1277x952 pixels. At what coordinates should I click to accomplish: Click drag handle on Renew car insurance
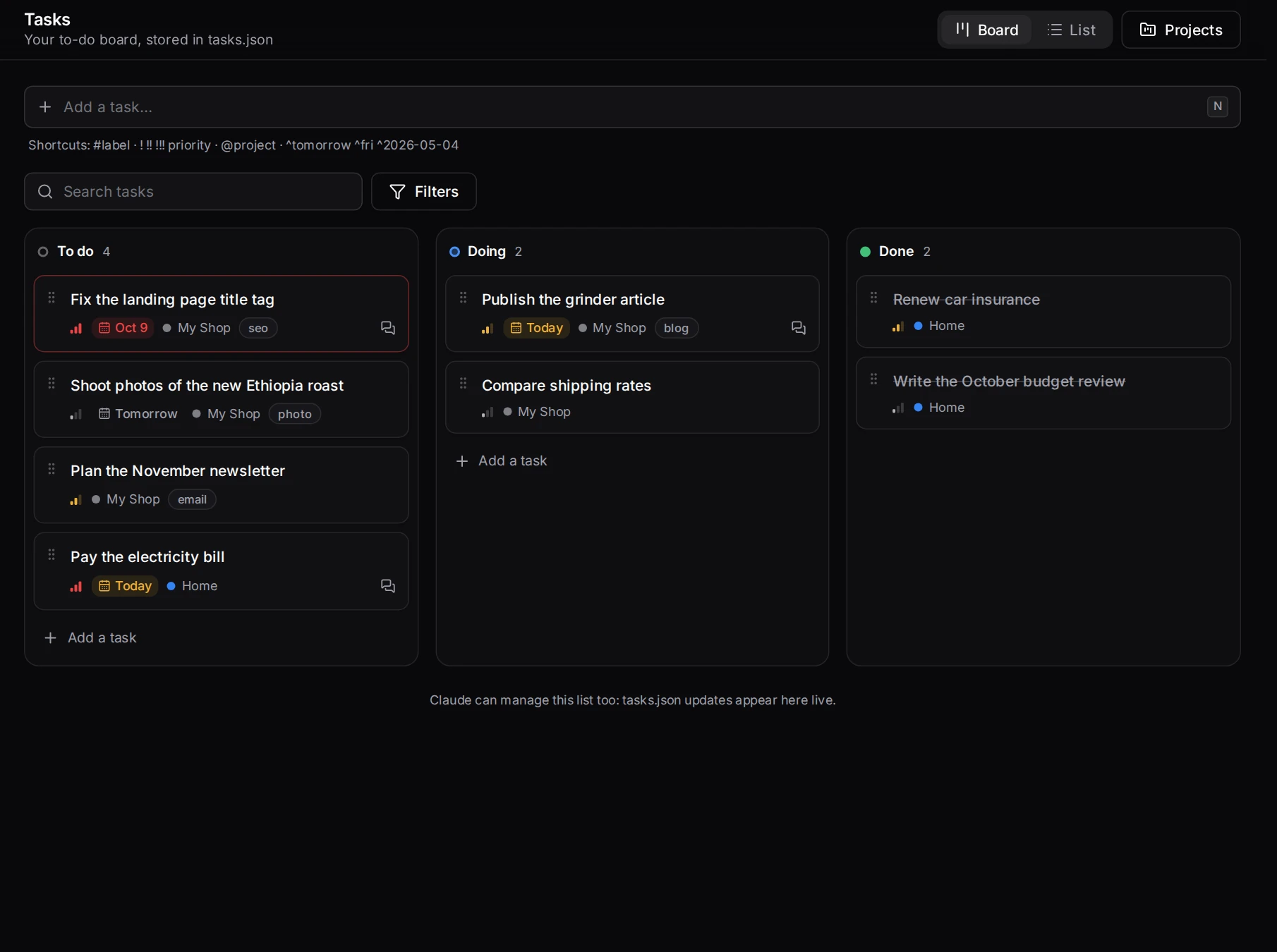[x=874, y=298]
